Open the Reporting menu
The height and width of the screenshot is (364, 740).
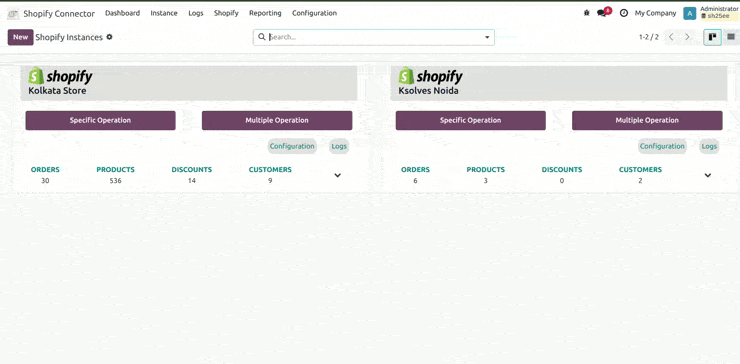pos(265,13)
